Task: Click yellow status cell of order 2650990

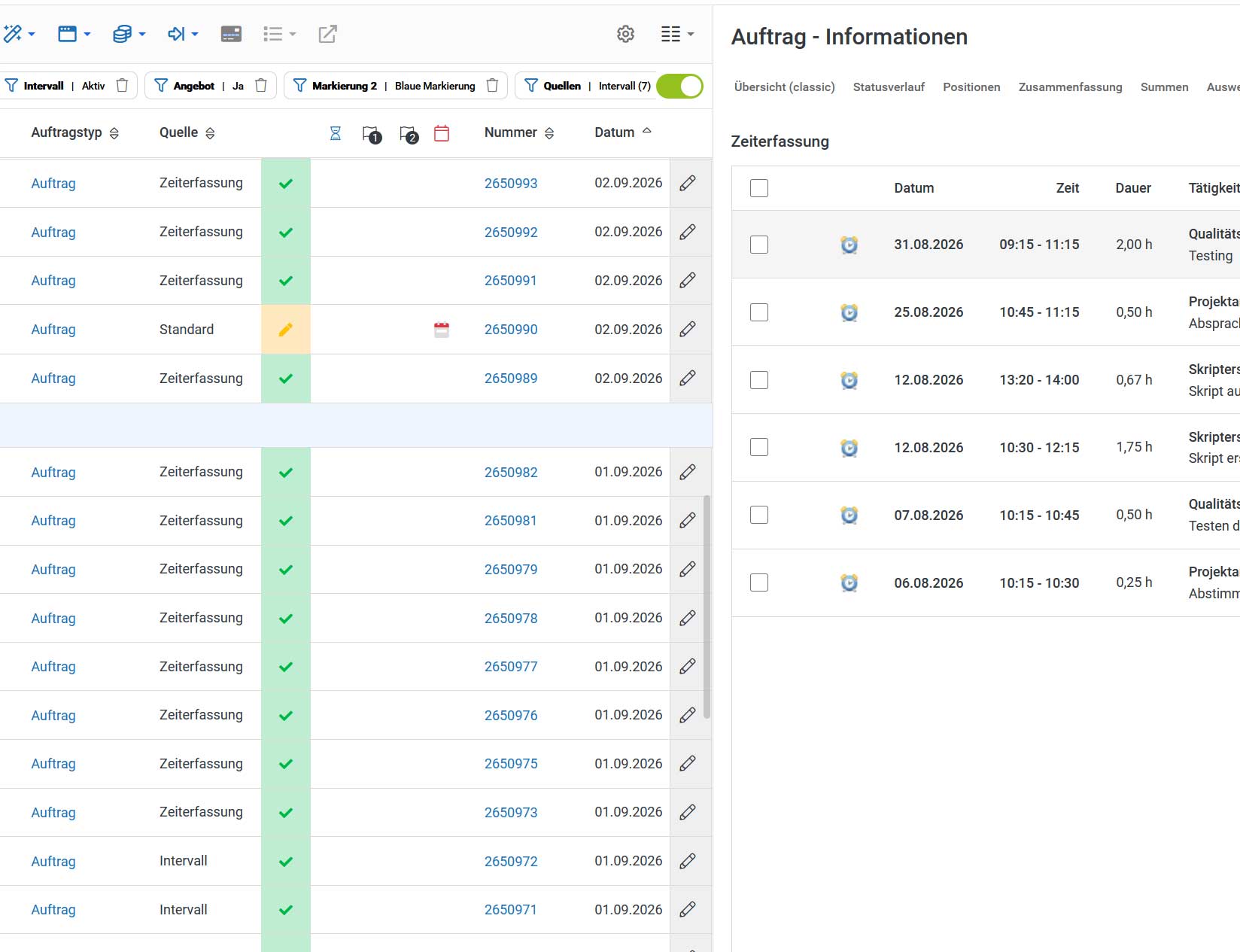Action: pyautogui.click(x=286, y=329)
